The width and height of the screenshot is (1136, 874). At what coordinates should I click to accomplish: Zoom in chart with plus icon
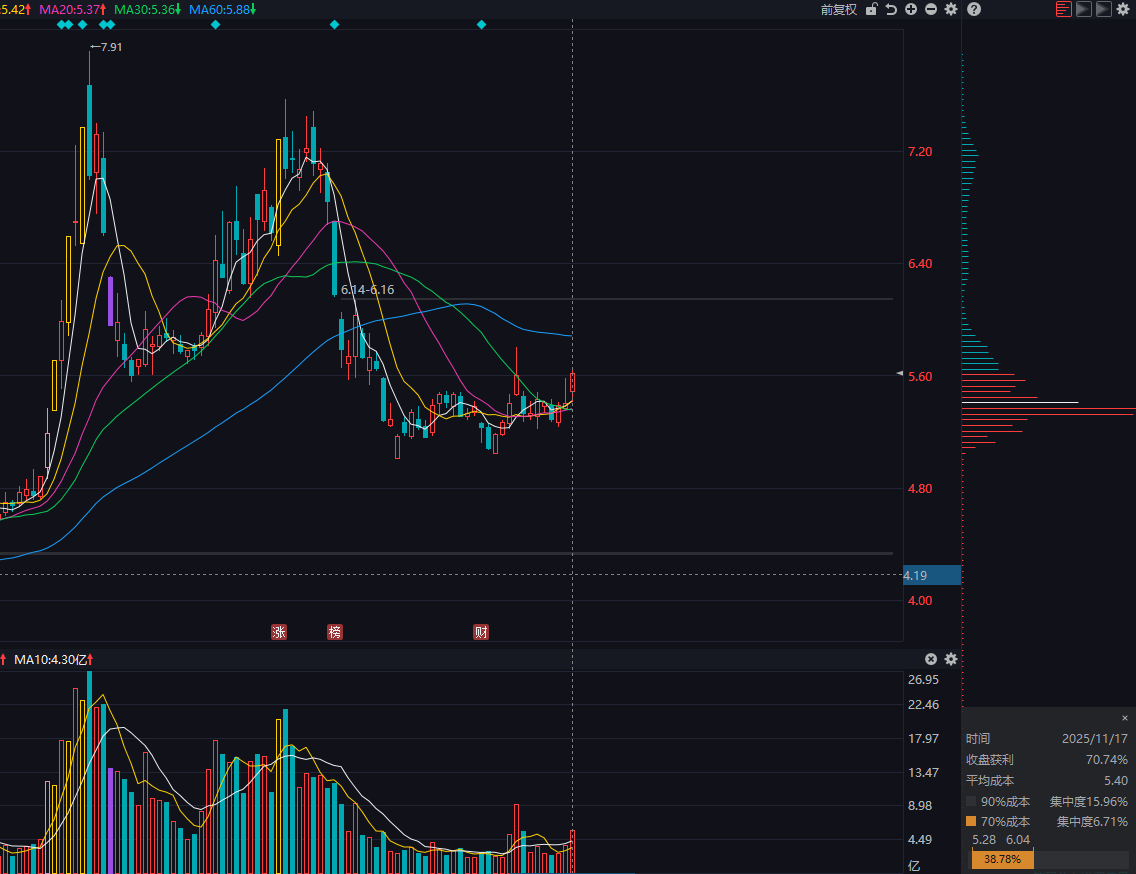pyautogui.click(x=911, y=9)
